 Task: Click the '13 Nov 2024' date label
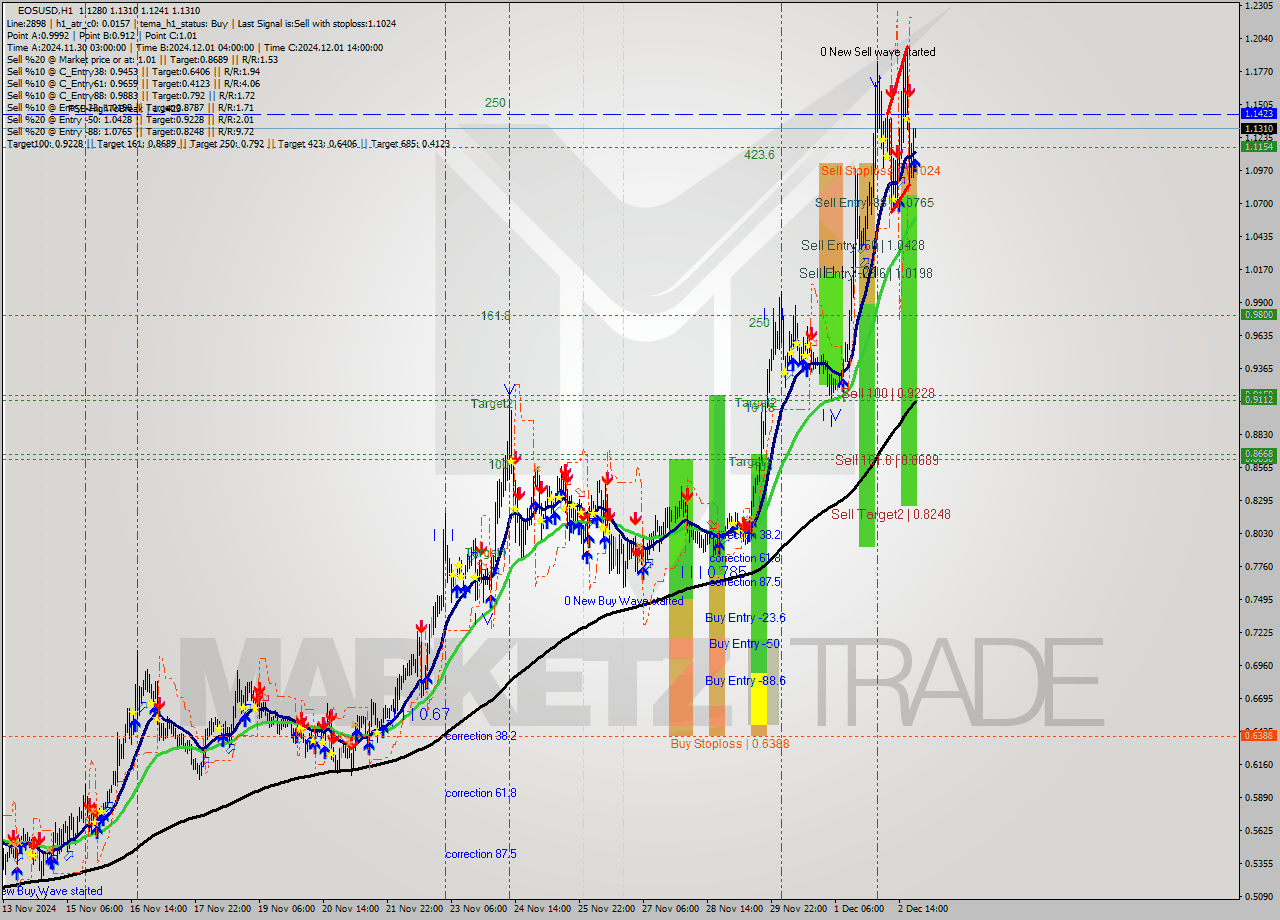[x=29, y=909]
